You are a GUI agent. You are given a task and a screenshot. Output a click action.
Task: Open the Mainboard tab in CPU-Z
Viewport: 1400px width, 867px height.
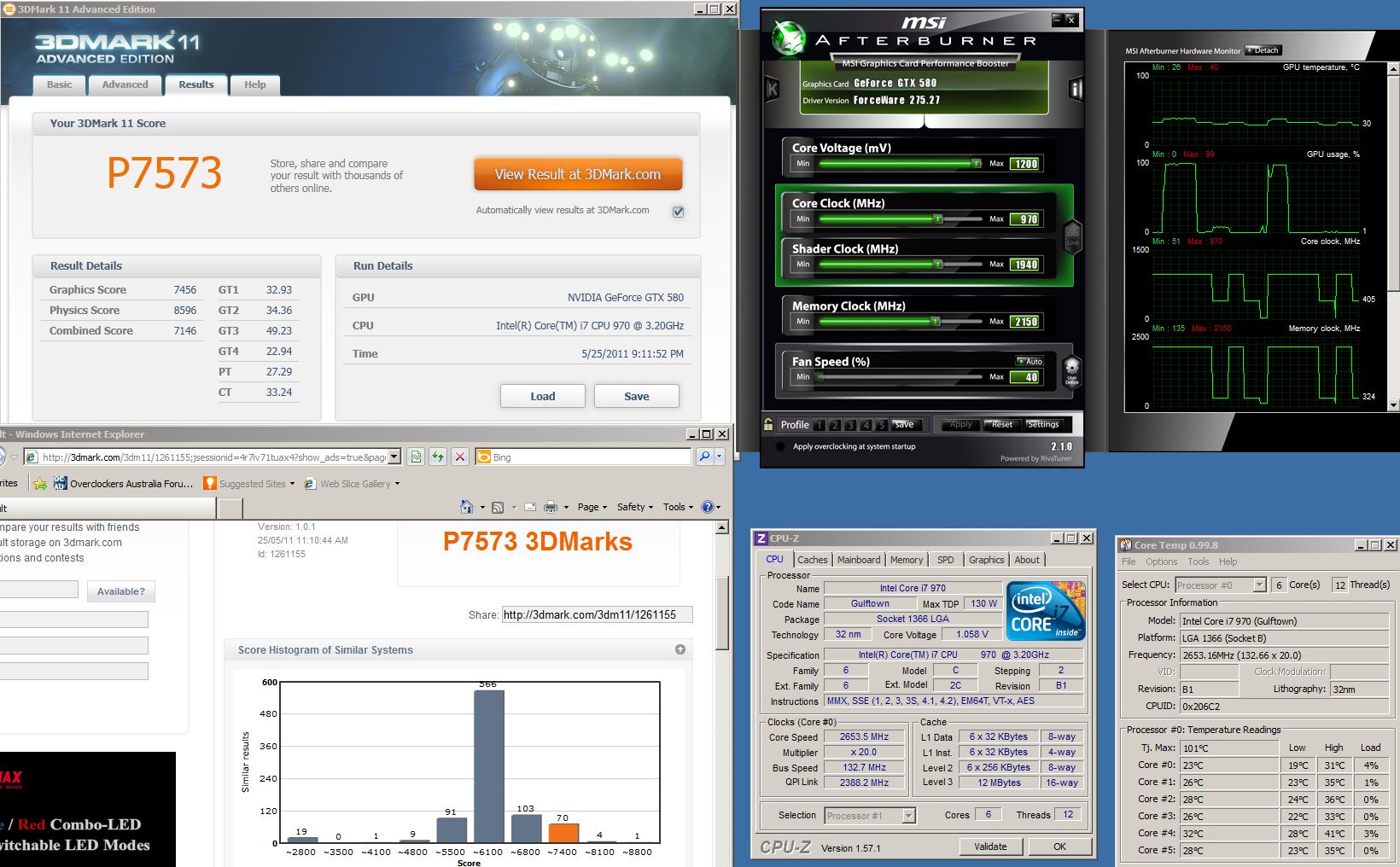click(859, 560)
